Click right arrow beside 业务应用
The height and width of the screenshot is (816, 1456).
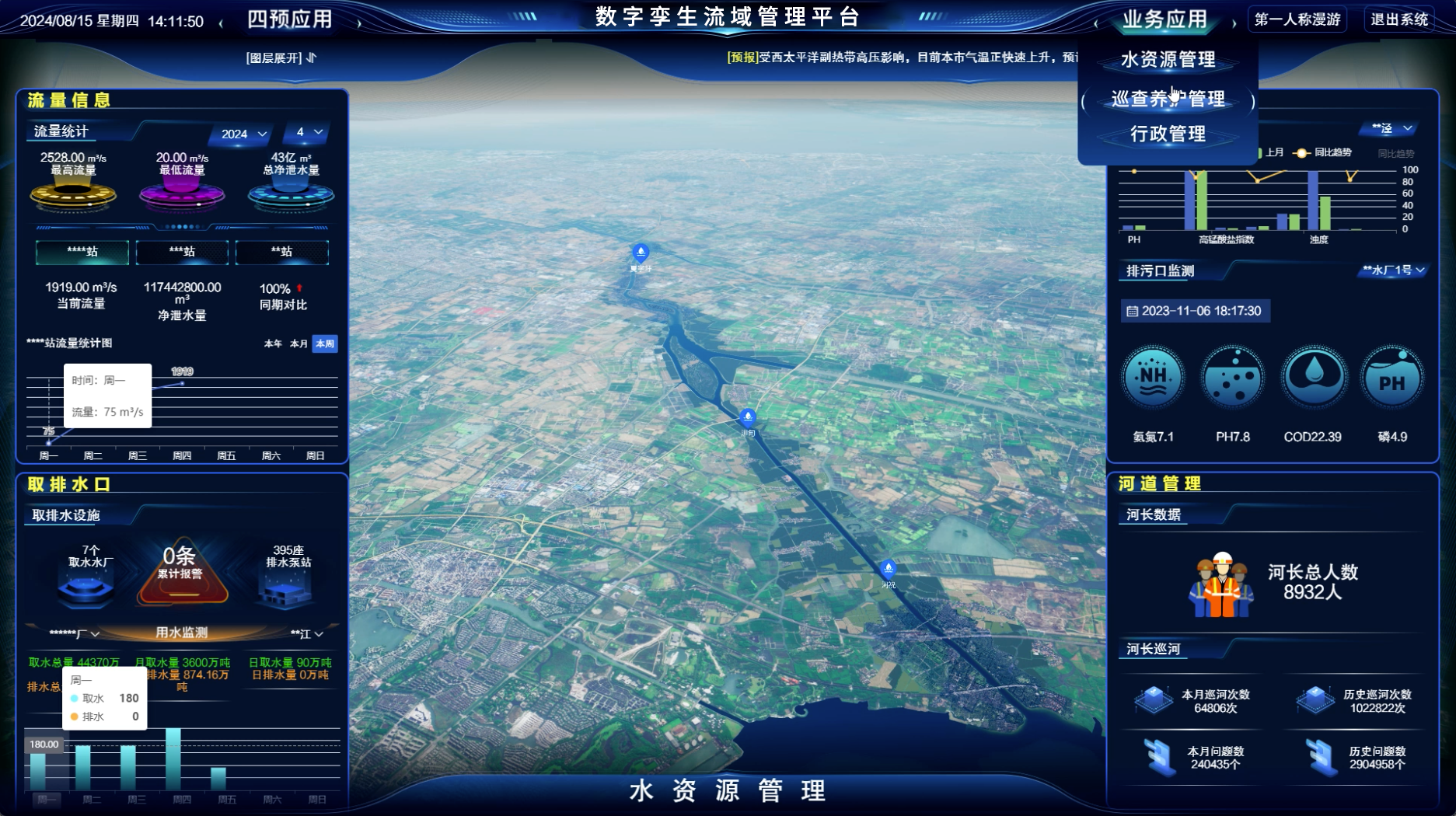click(x=1234, y=23)
